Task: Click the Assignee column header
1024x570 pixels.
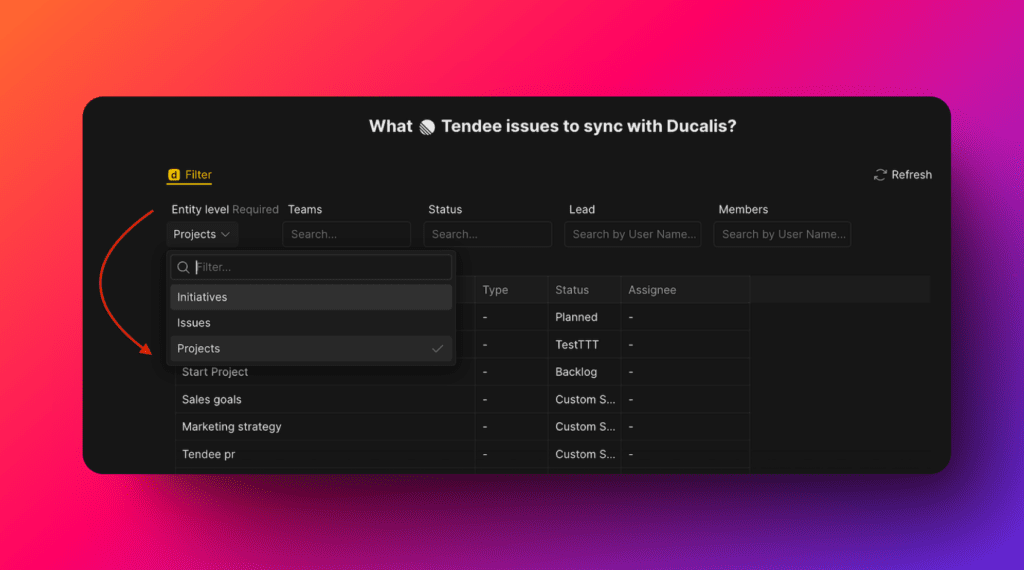Action: (x=652, y=290)
